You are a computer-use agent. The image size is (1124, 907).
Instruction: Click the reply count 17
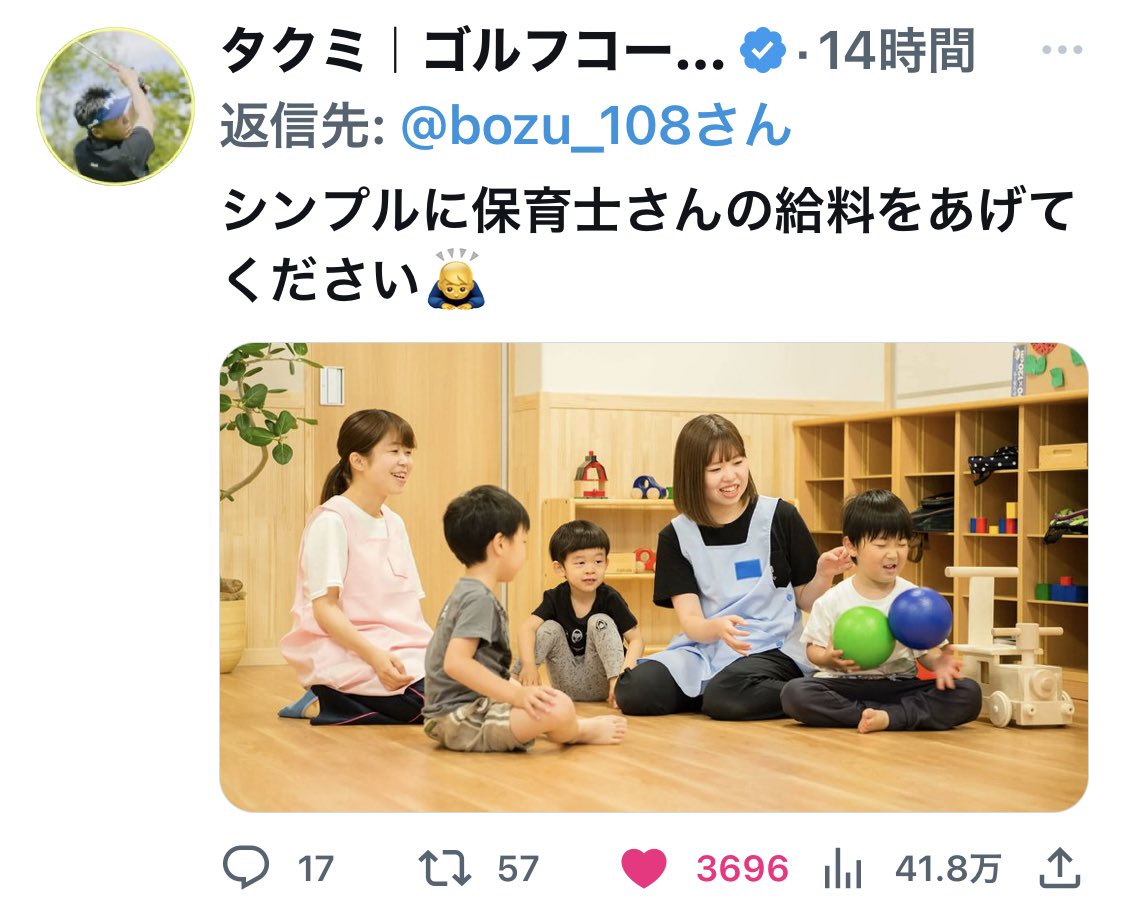(x=315, y=868)
